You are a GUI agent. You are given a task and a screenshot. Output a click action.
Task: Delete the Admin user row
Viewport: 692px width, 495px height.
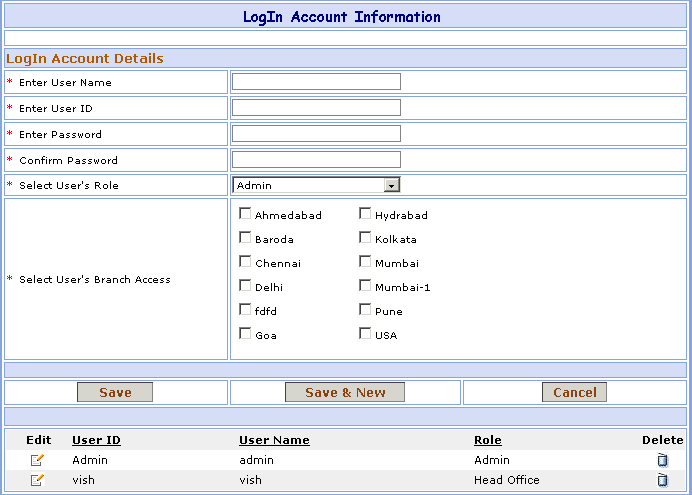click(661, 460)
